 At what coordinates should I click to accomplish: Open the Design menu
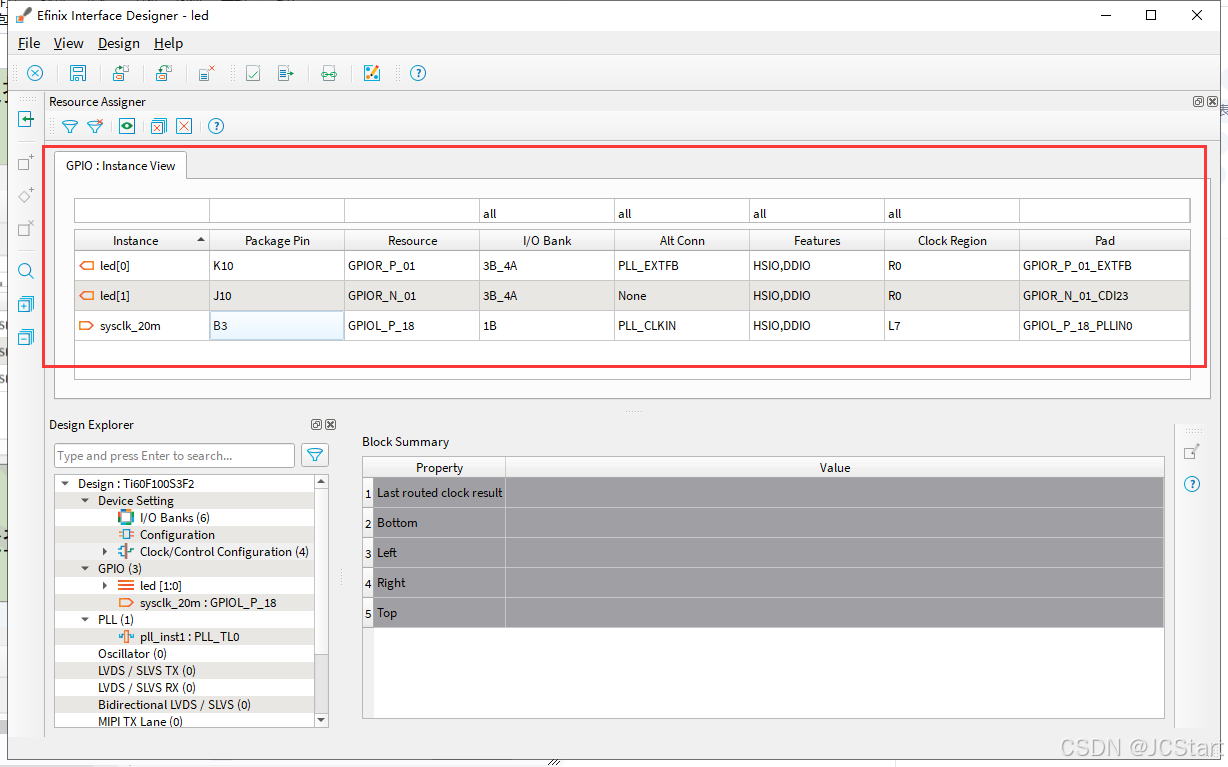click(x=119, y=43)
